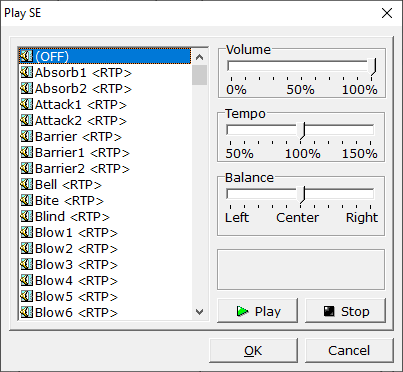Click the Tempo slider thumb
Screen dimensions: 403x372
(302, 131)
